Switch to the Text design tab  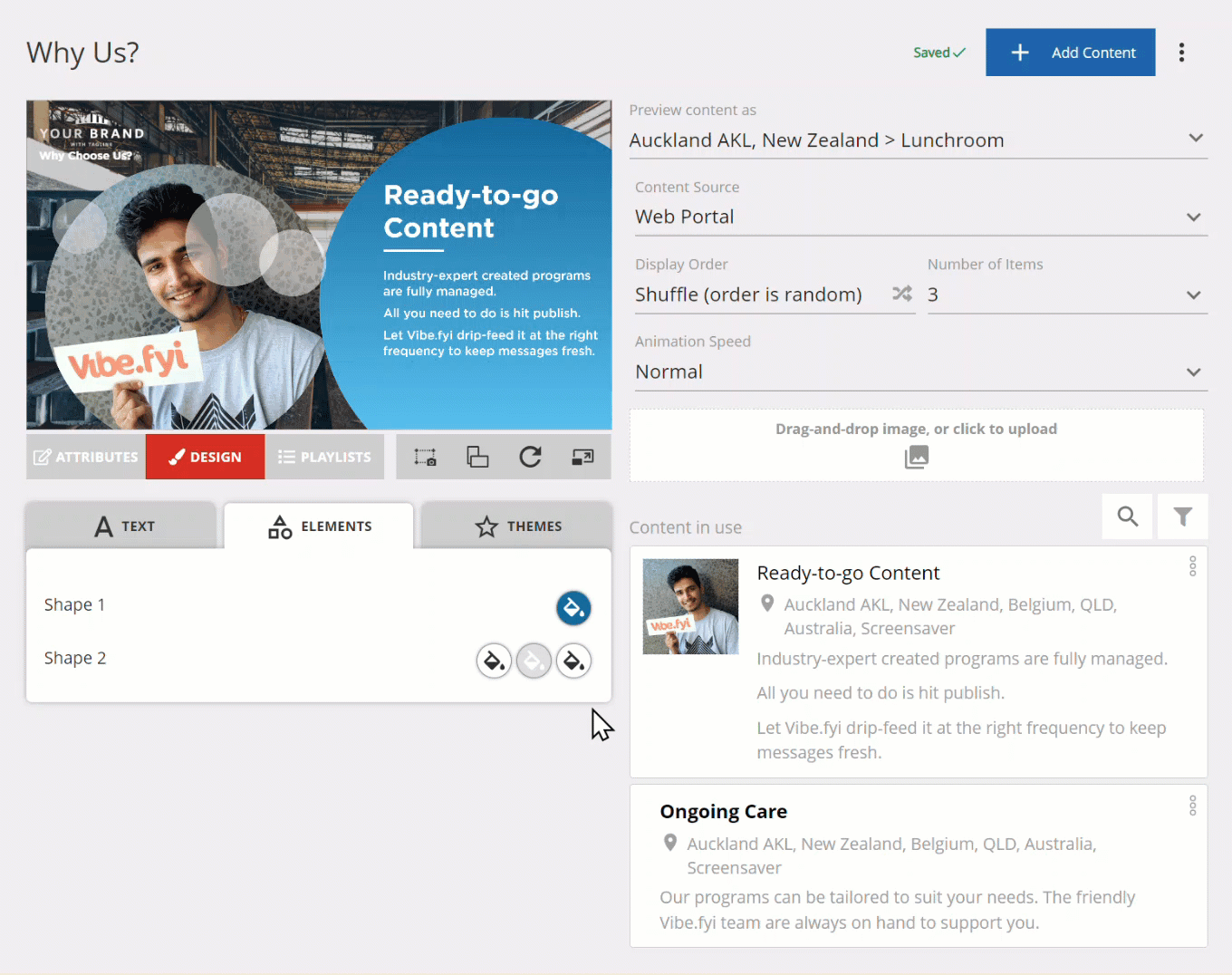121,526
